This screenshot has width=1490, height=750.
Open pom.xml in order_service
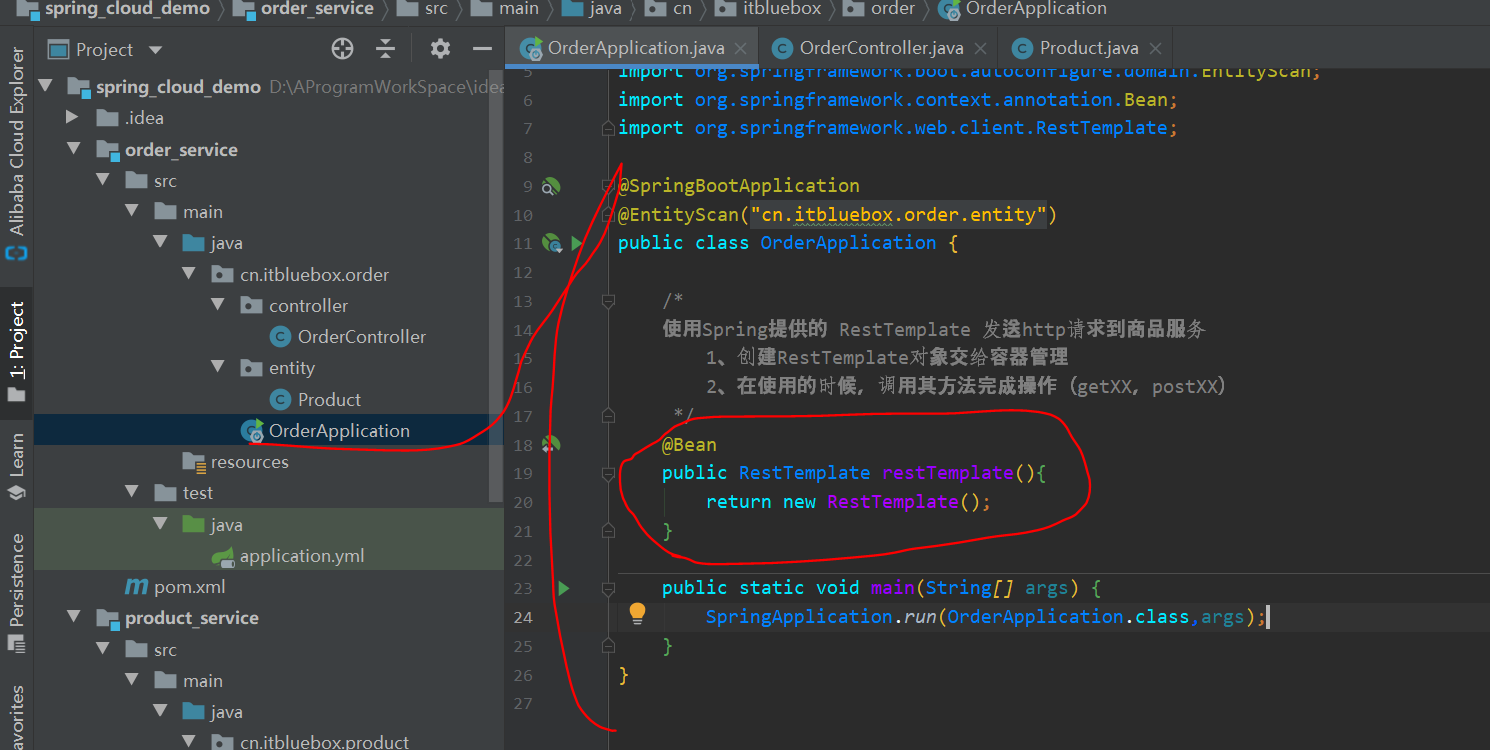click(189, 587)
